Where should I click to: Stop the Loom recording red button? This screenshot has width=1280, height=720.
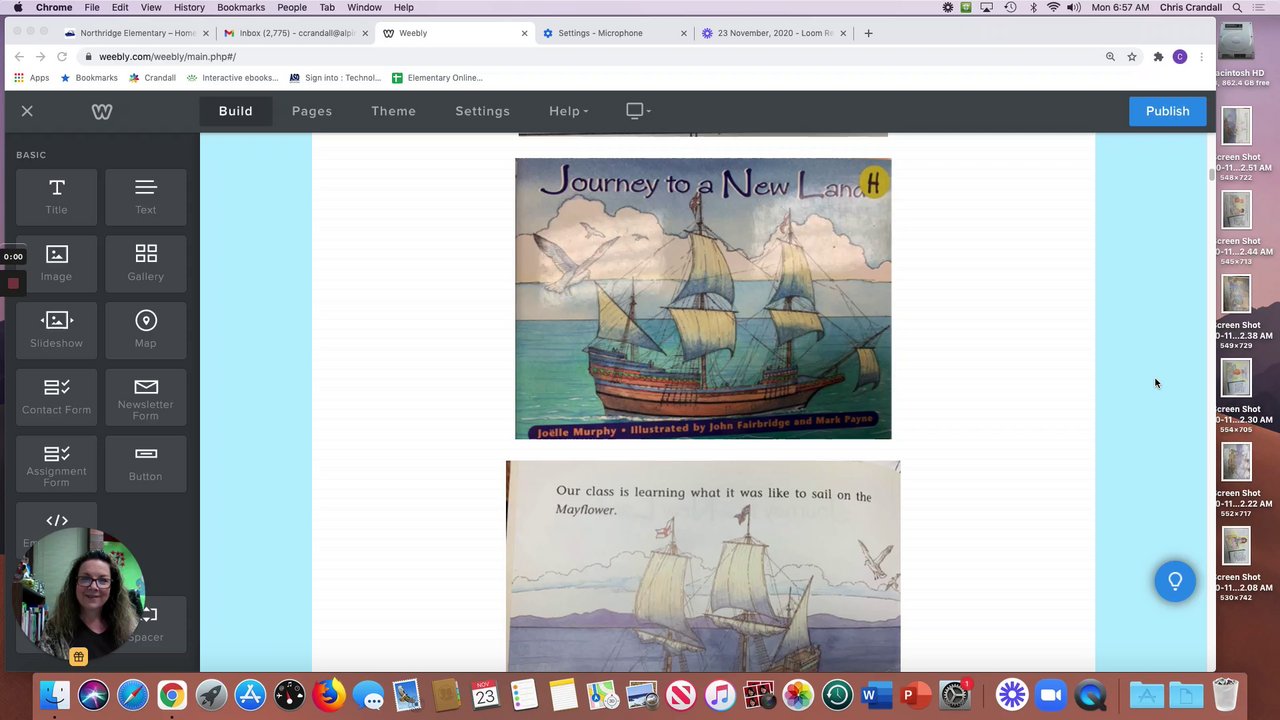click(x=13, y=283)
